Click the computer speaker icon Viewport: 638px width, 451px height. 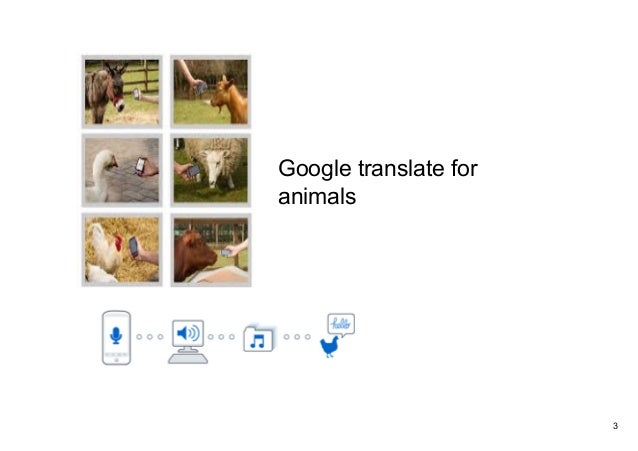click(188, 342)
